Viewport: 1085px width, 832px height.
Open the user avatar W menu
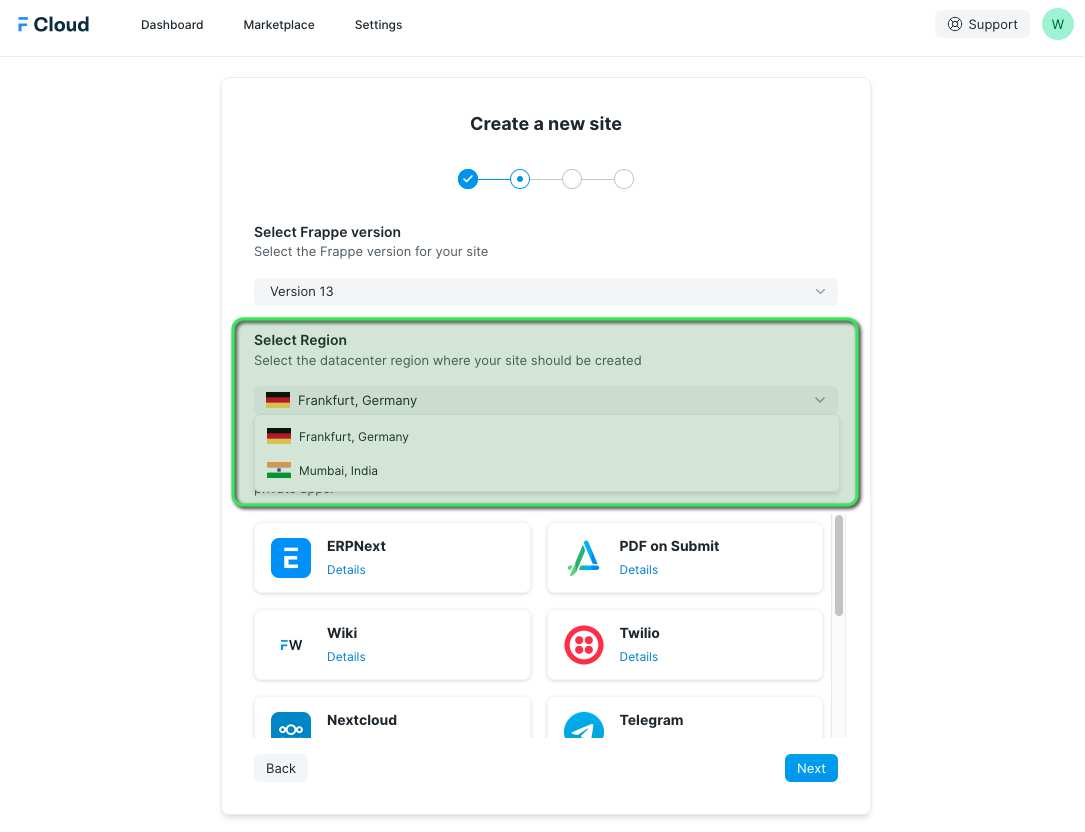click(1057, 24)
